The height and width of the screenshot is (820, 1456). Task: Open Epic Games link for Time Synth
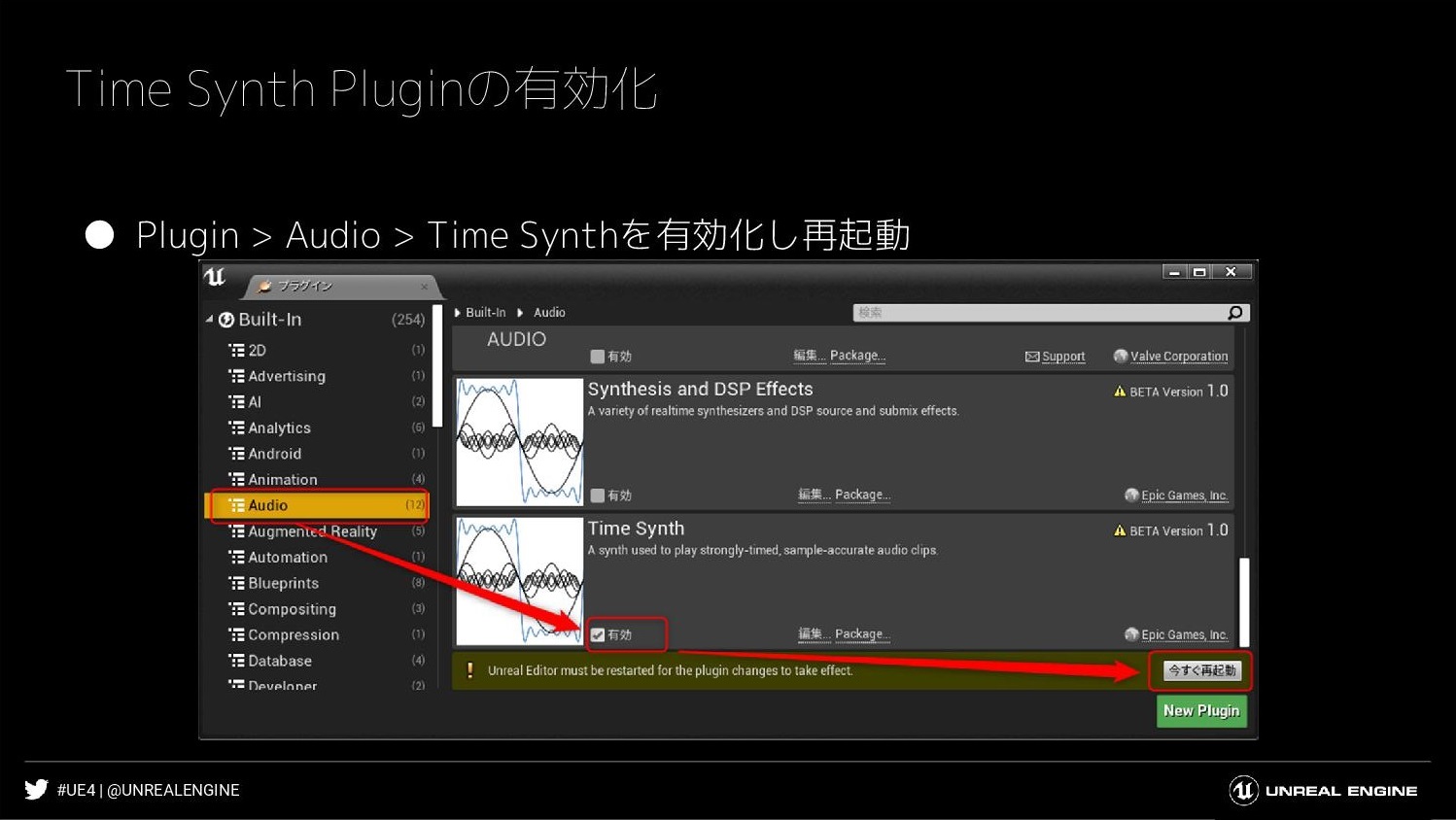(x=1185, y=634)
